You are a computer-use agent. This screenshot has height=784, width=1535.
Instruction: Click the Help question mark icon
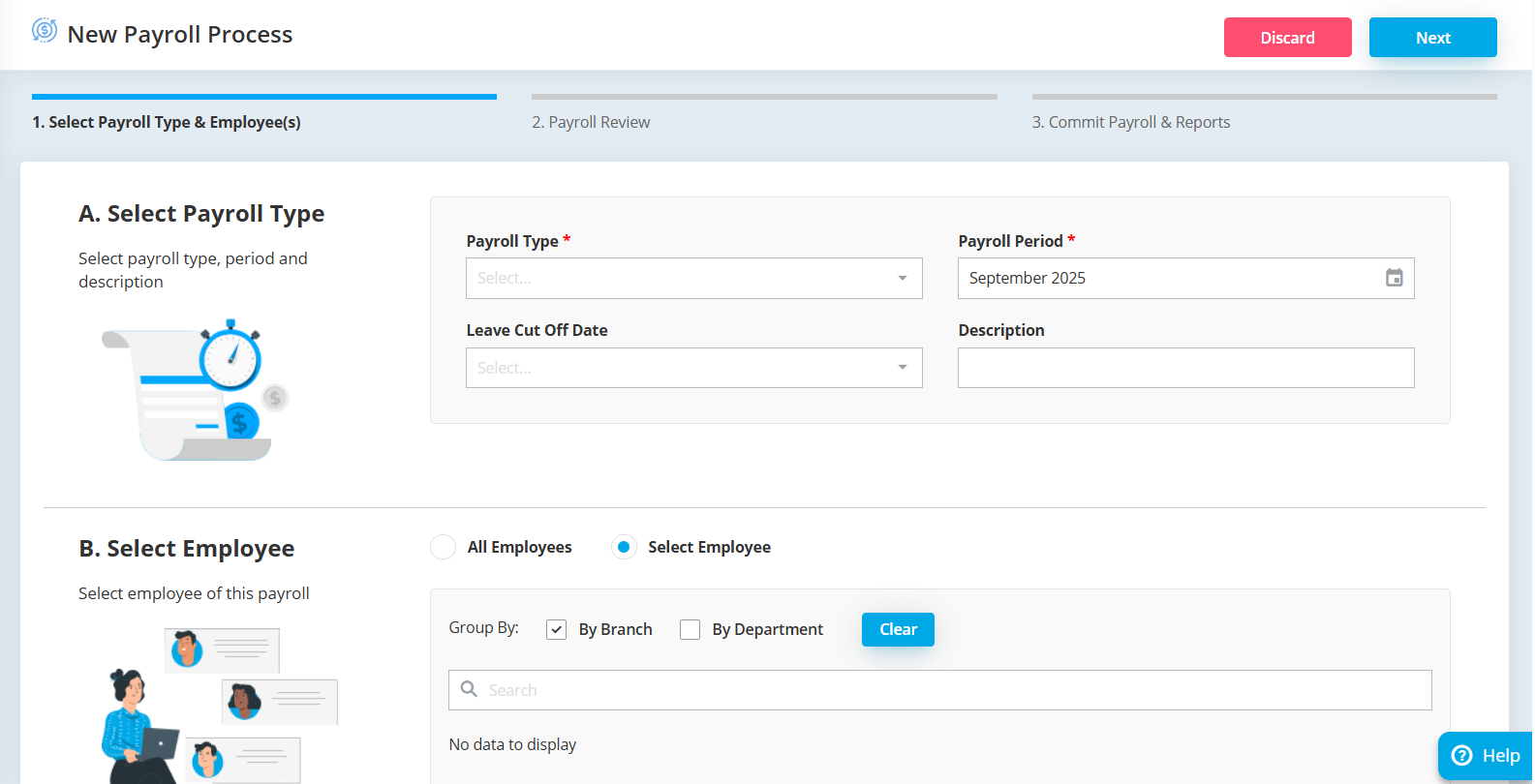[x=1461, y=756]
